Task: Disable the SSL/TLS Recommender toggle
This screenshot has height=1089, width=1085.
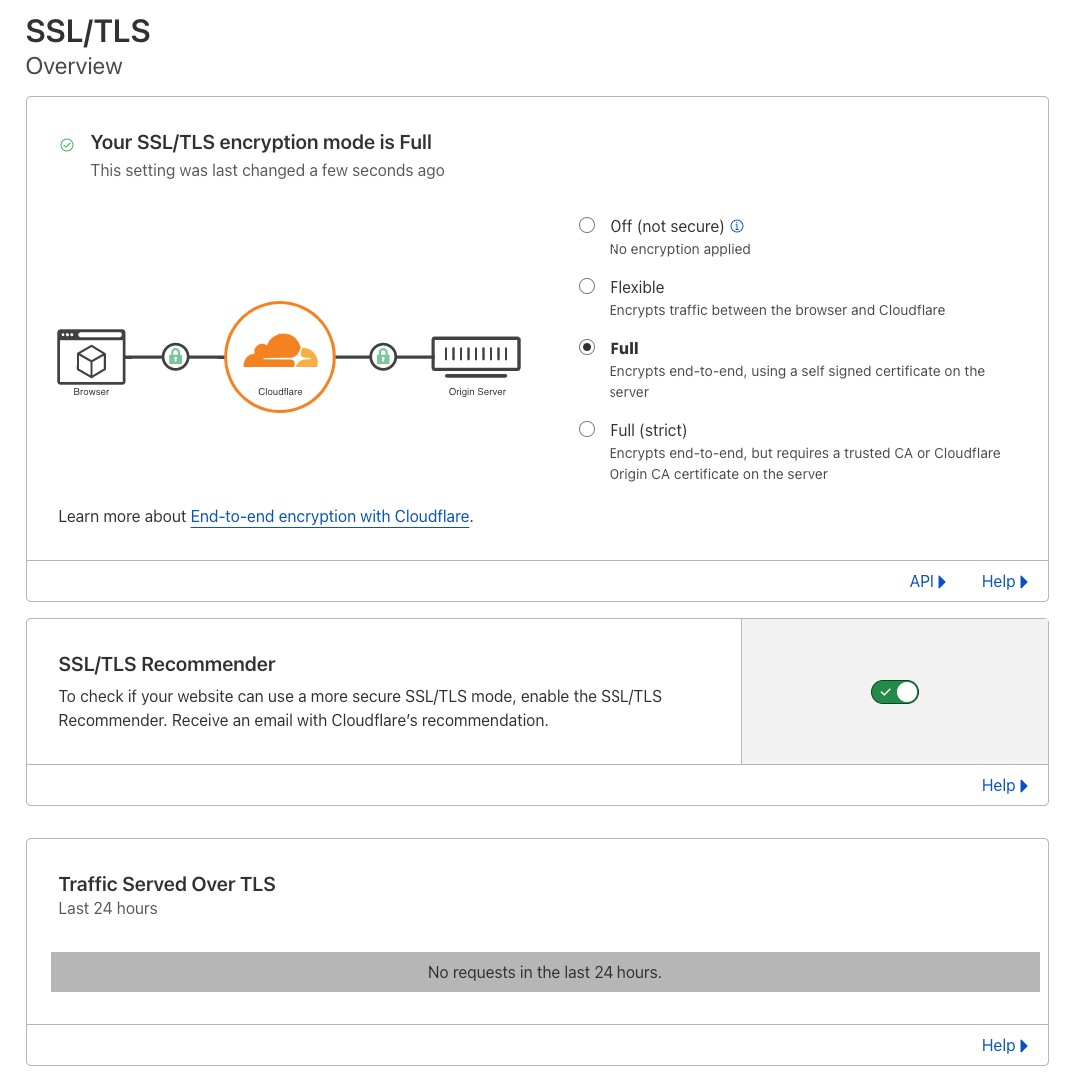Action: pyautogui.click(x=894, y=692)
